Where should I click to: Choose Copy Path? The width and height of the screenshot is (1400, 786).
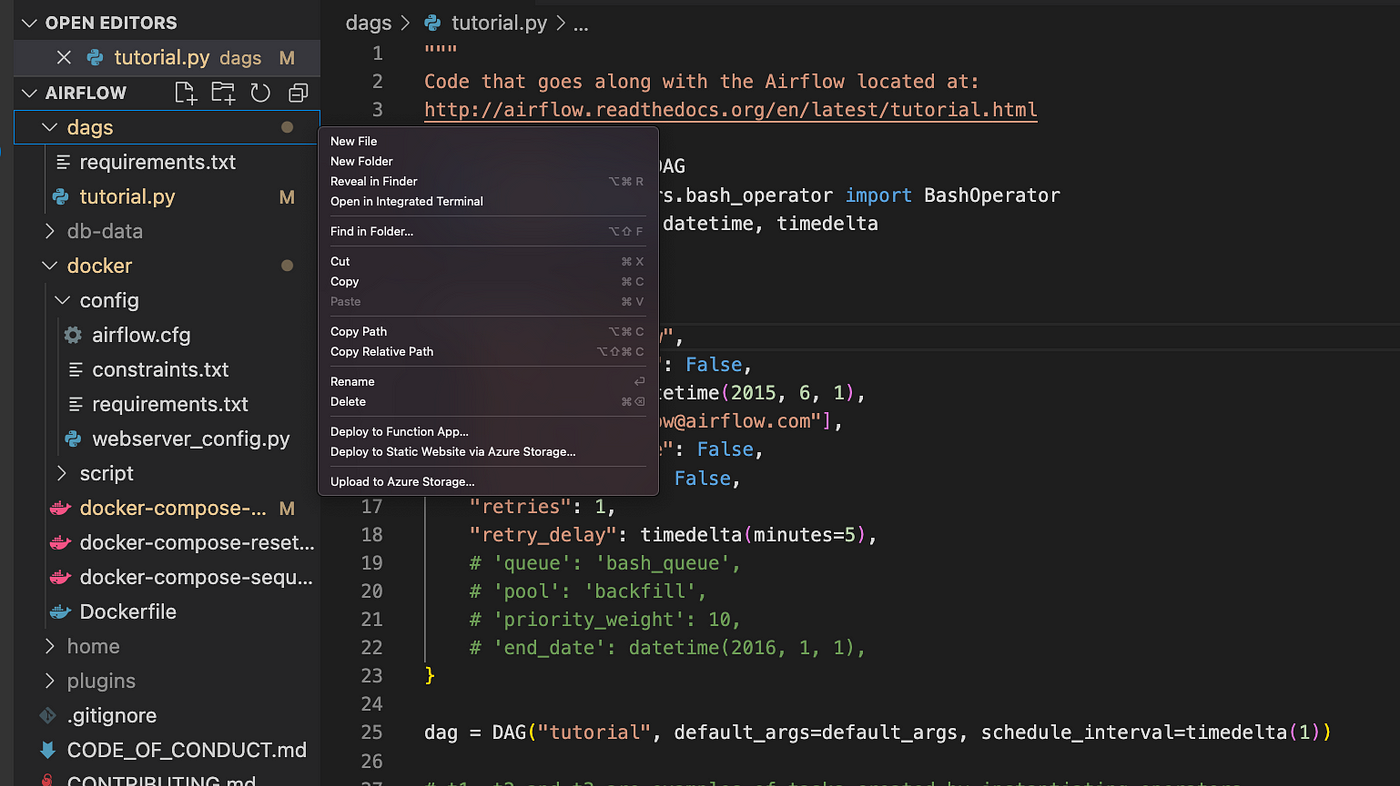tap(488, 331)
